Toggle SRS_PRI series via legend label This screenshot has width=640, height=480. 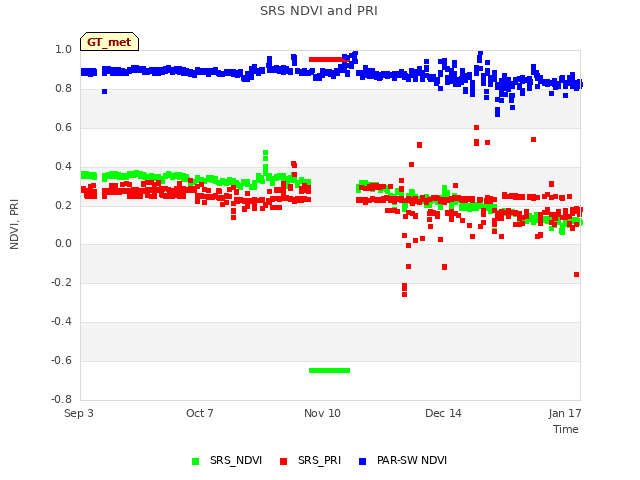pyautogui.click(x=319, y=460)
